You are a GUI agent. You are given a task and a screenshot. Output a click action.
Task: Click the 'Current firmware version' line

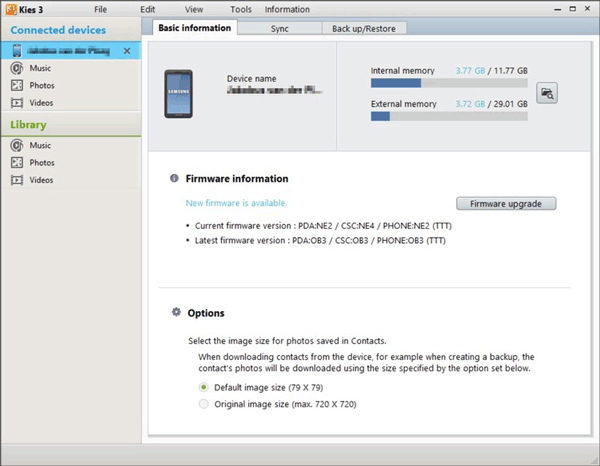pos(323,226)
